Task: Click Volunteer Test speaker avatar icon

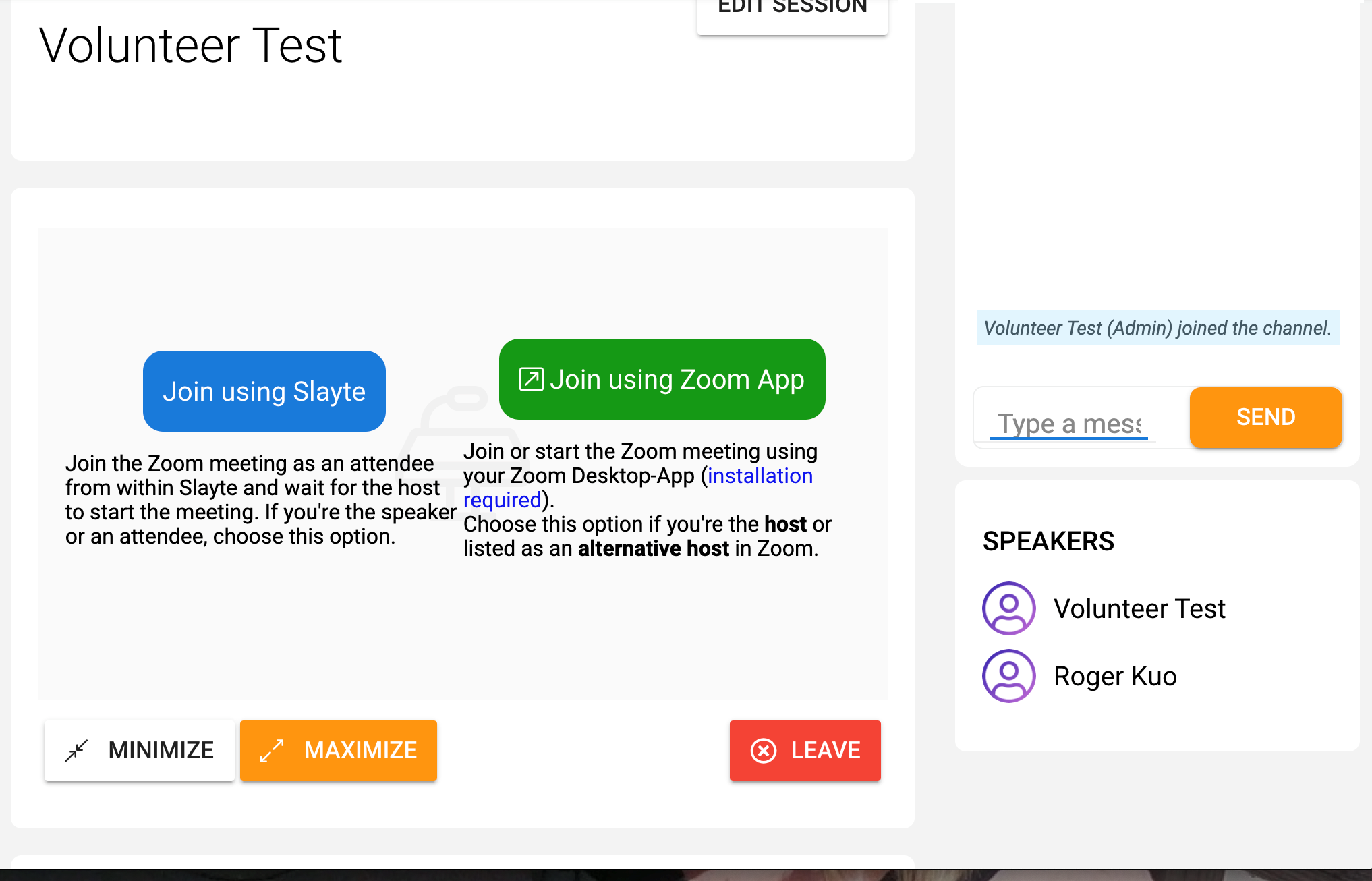Action: tap(1009, 608)
